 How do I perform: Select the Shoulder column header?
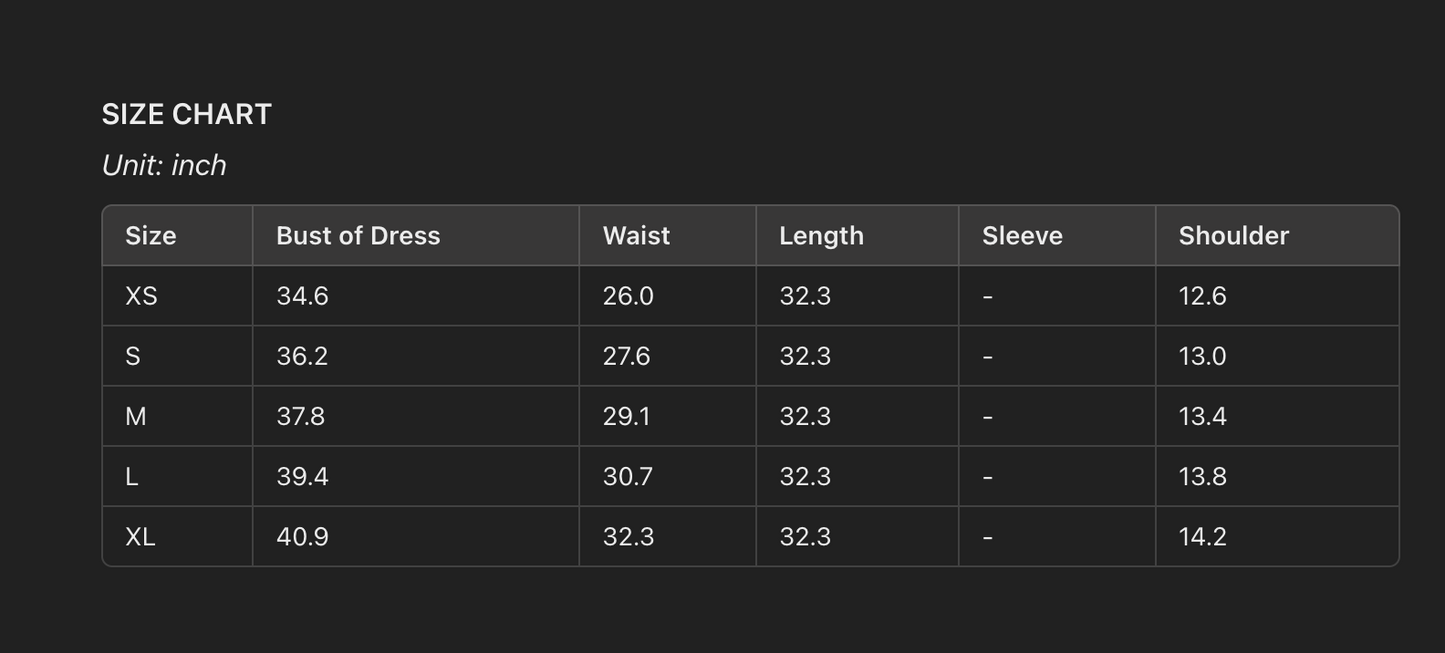pos(1233,236)
